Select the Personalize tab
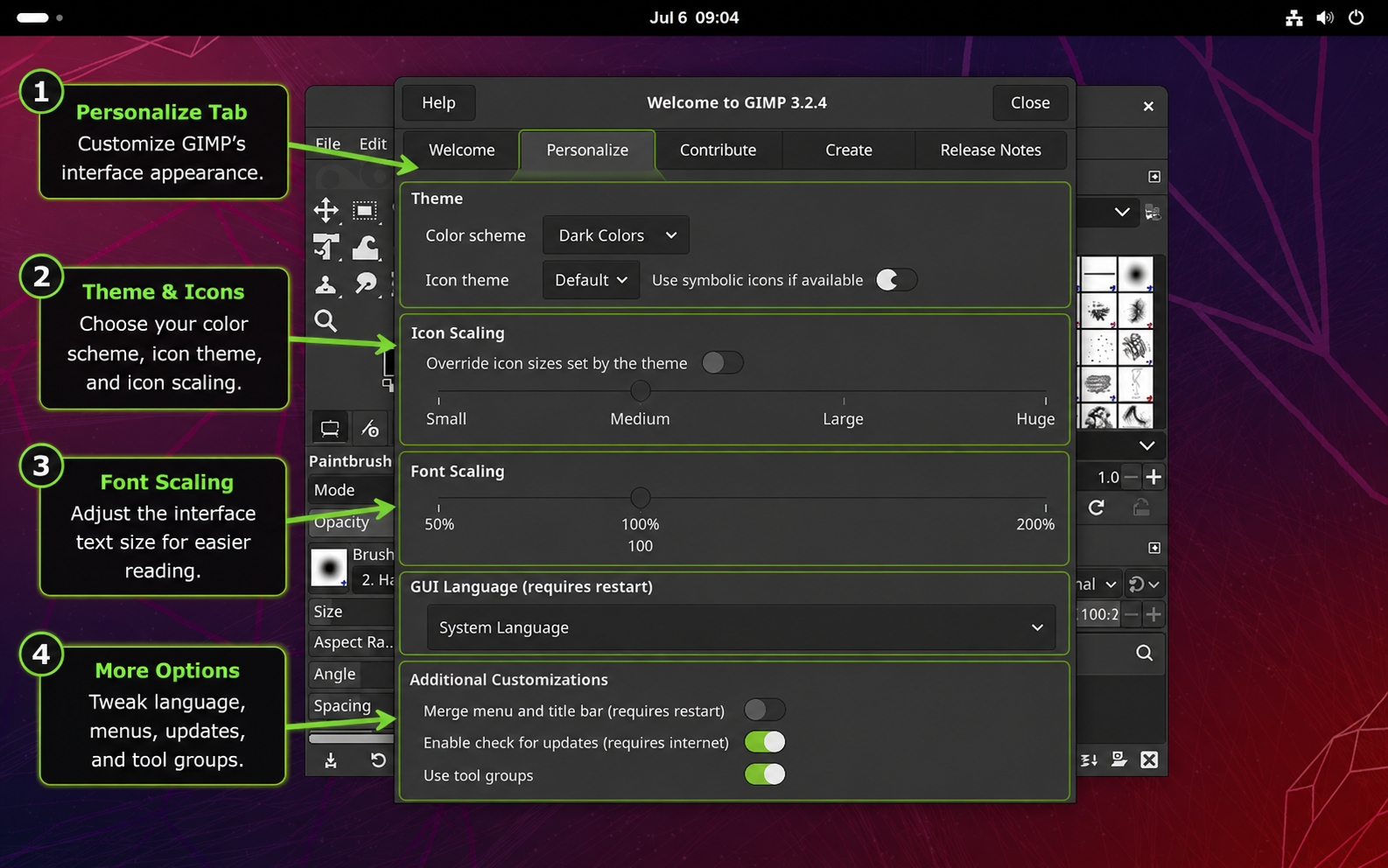The height and width of the screenshot is (868, 1388). tap(587, 150)
